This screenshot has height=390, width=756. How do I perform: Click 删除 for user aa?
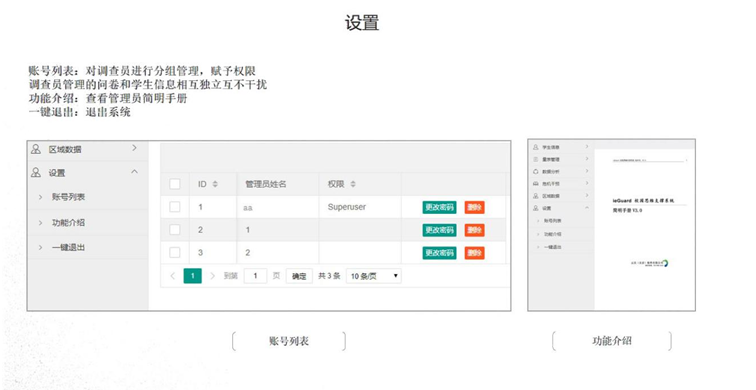click(474, 207)
